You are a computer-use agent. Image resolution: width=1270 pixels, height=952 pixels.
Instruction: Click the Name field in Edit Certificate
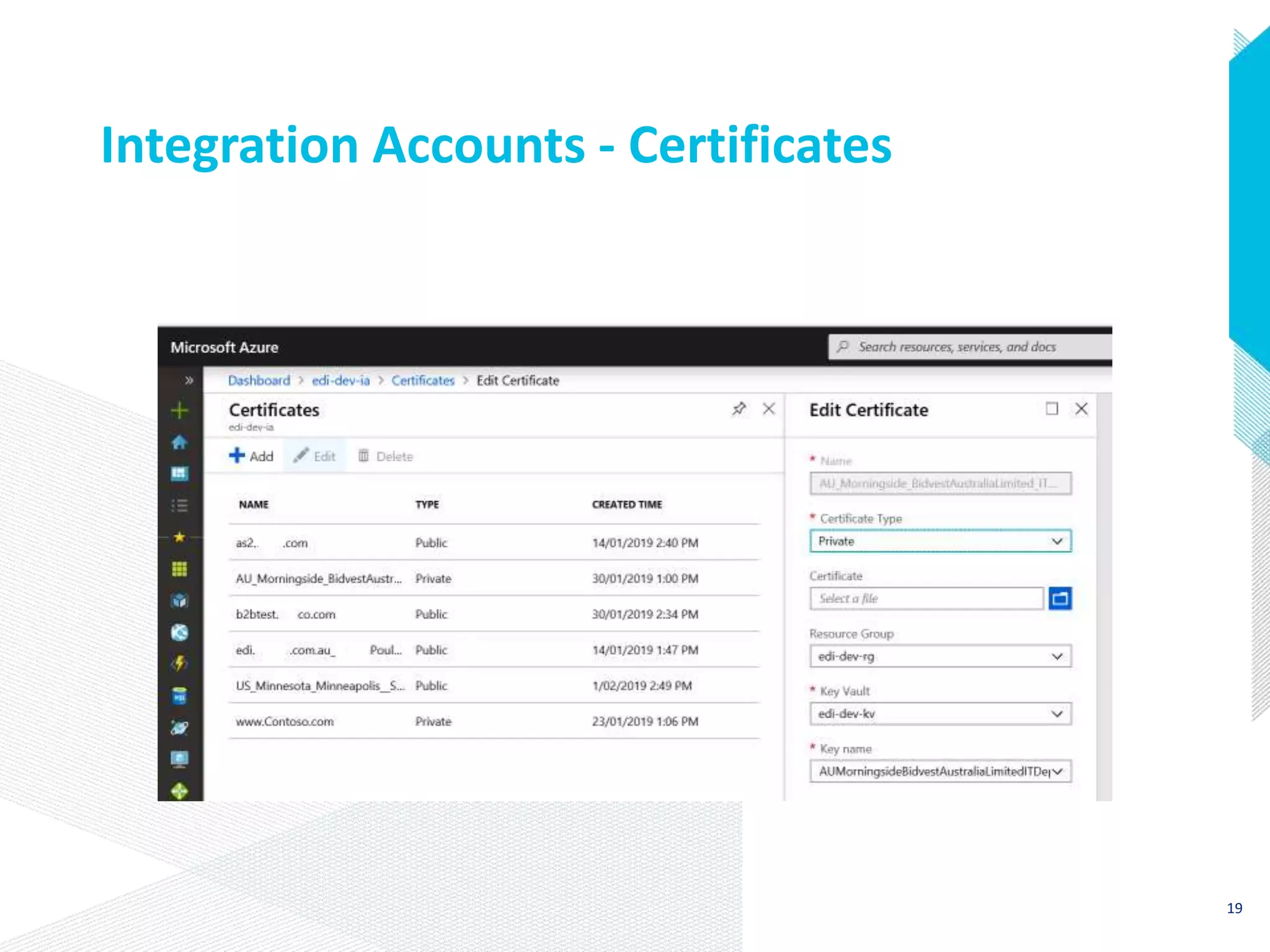(941, 483)
